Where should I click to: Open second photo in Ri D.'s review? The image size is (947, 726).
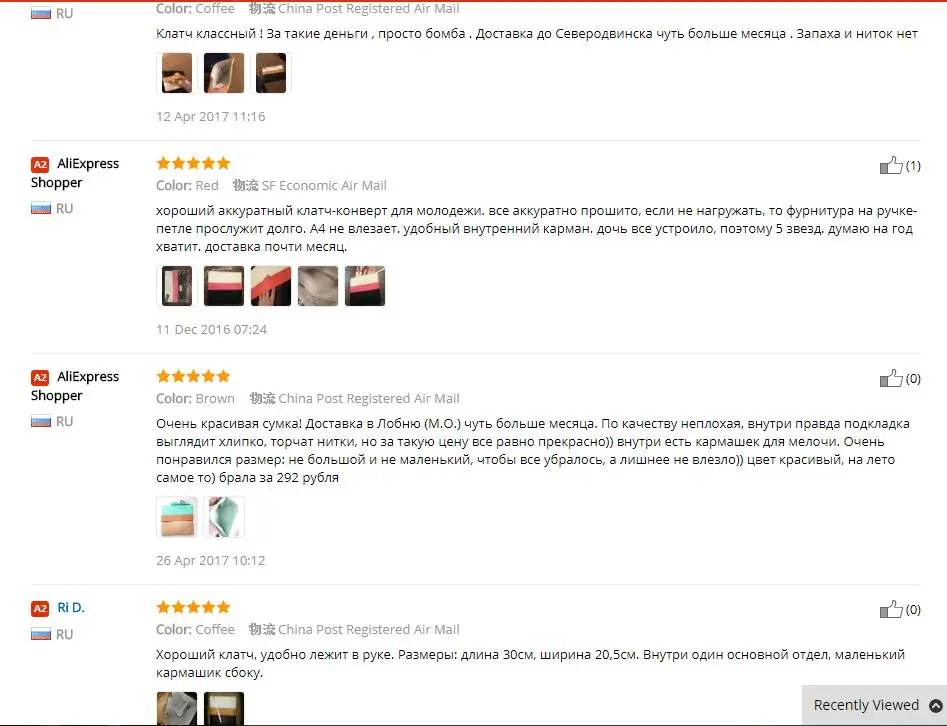click(x=224, y=708)
